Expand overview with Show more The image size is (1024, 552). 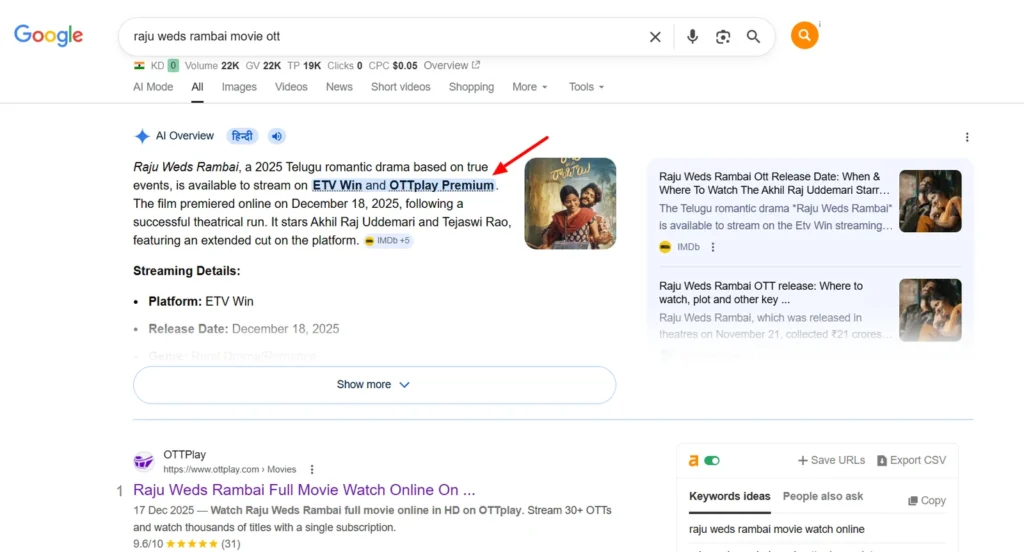tap(374, 385)
